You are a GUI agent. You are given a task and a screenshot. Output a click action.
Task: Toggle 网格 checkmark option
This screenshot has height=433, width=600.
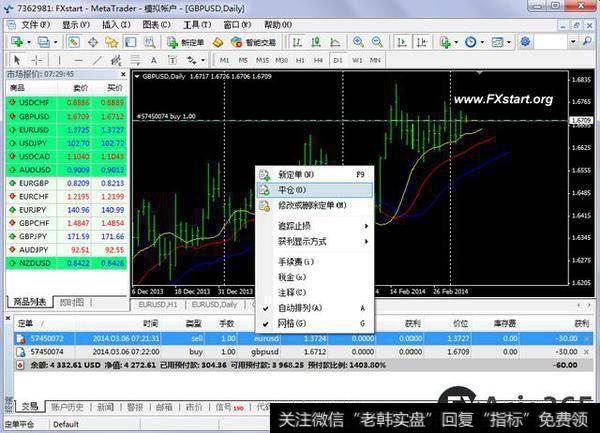click(x=314, y=324)
